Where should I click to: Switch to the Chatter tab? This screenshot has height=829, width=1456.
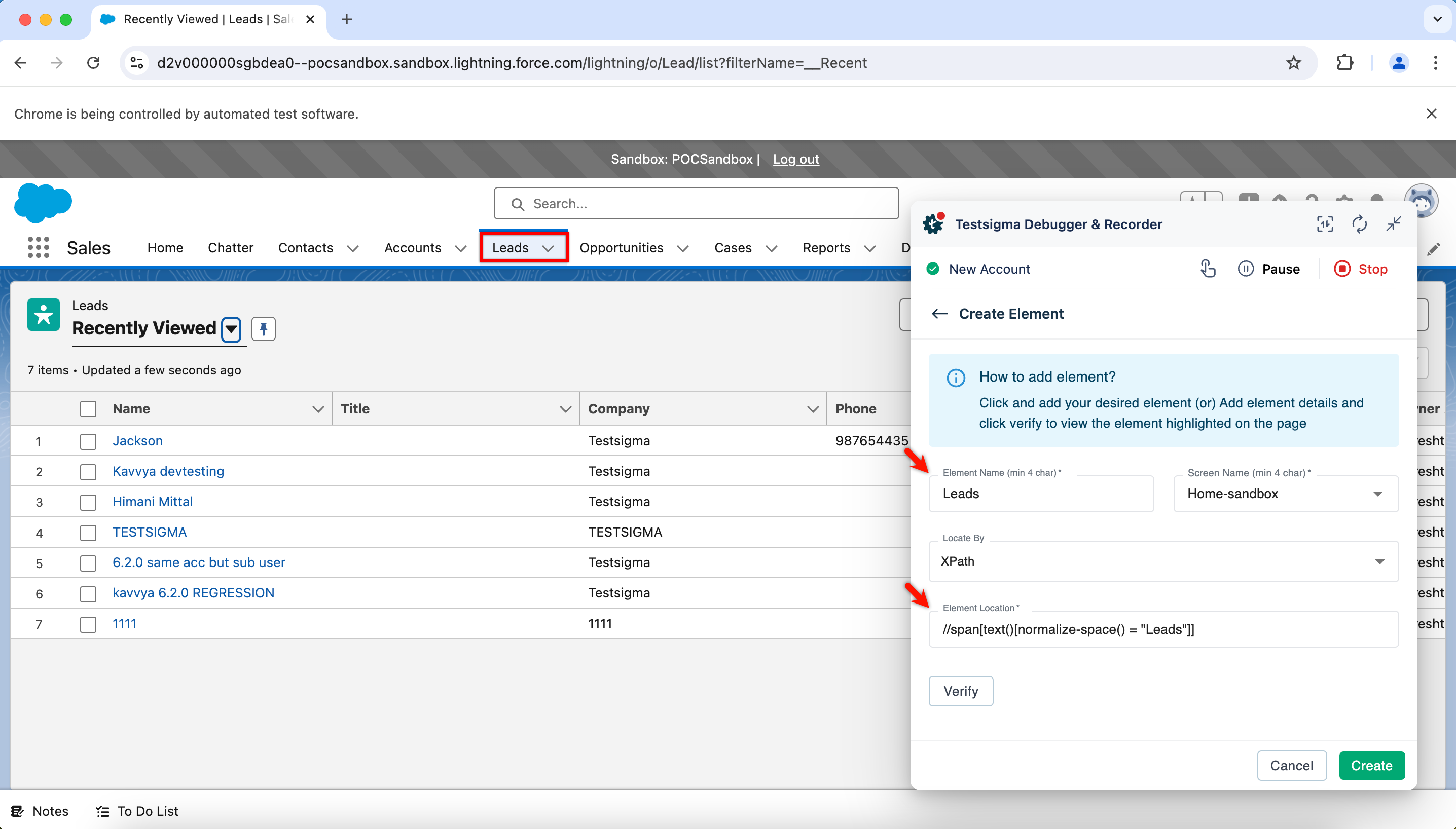pyautogui.click(x=230, y=248)
